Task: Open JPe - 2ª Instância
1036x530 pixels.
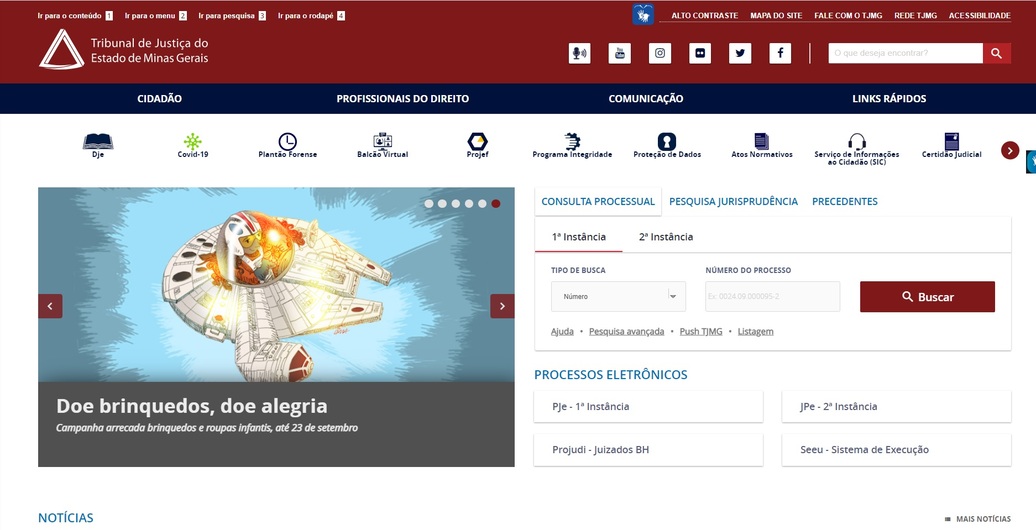Action: [896, 406]
